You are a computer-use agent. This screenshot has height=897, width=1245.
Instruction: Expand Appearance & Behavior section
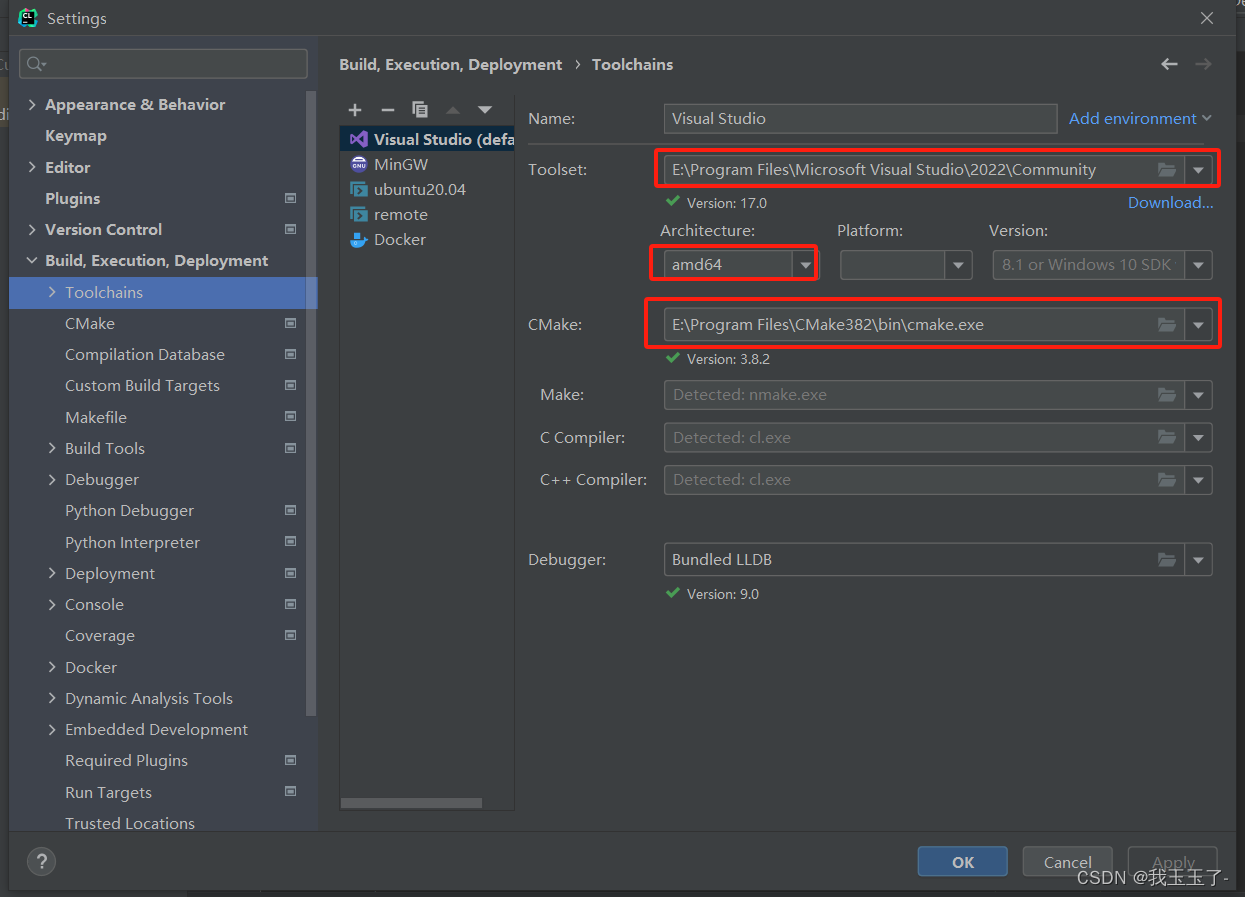(32, 105)
